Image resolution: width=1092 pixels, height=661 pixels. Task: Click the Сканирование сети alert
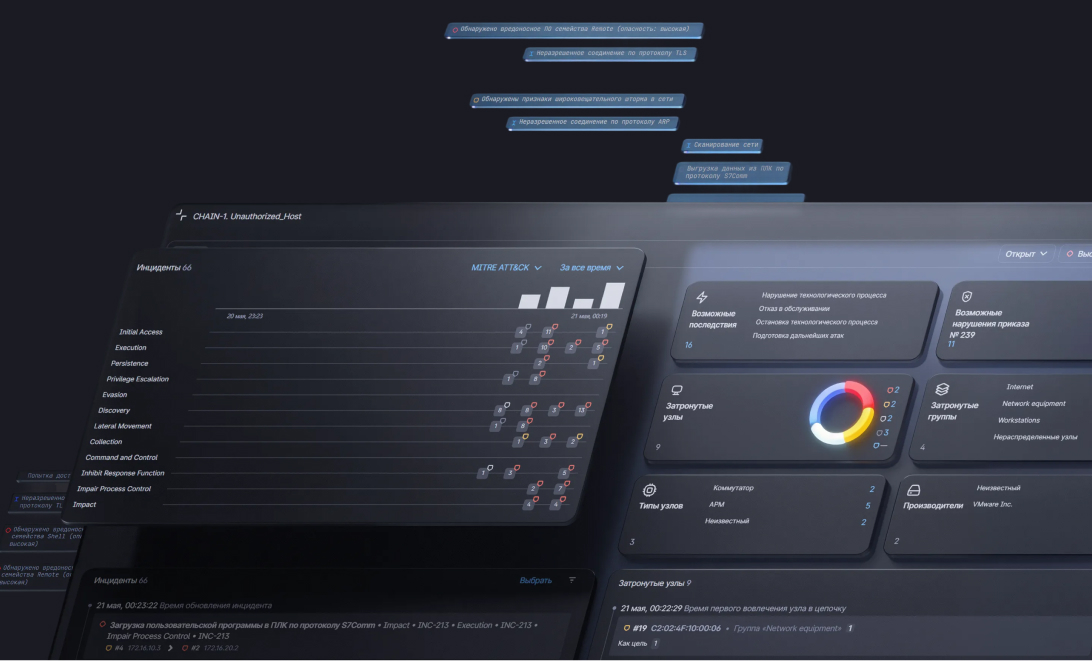[x=722, y=145]
